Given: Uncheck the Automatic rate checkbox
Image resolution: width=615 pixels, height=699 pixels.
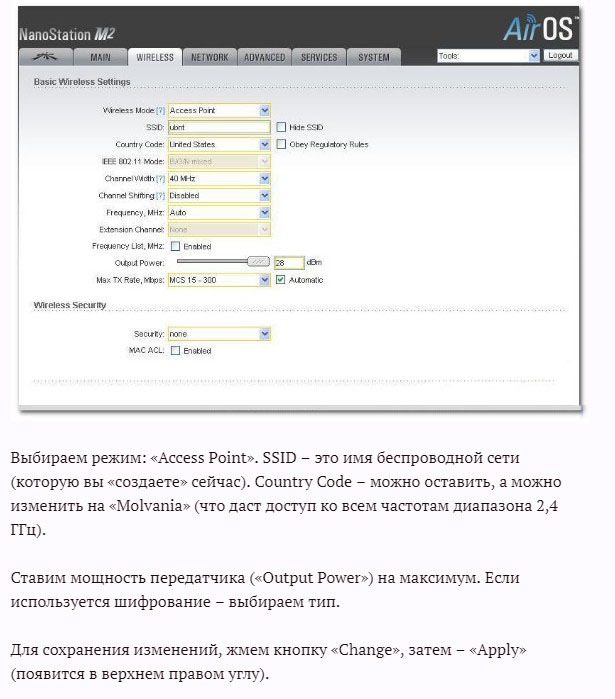Looking at the screenshot, I should click(x=280, y=280).
